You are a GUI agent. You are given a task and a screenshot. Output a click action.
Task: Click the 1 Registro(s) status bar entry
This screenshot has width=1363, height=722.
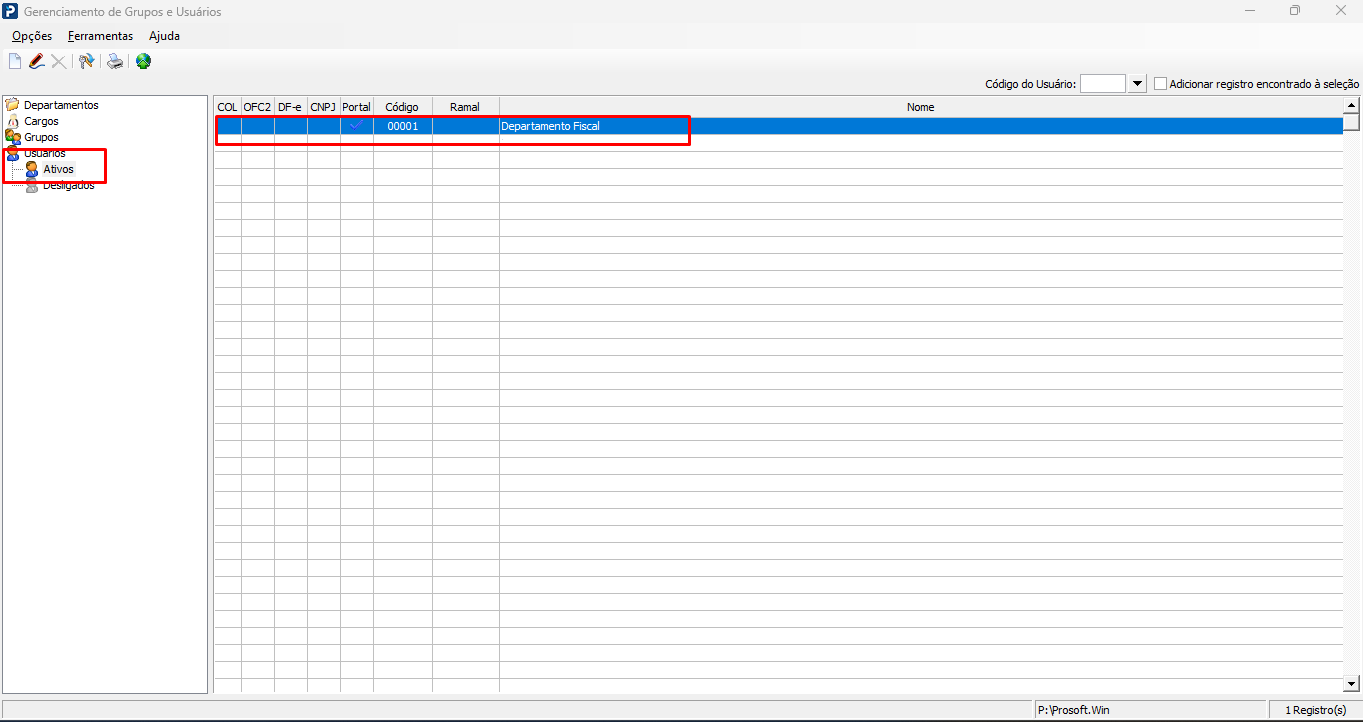point(1315,710)
